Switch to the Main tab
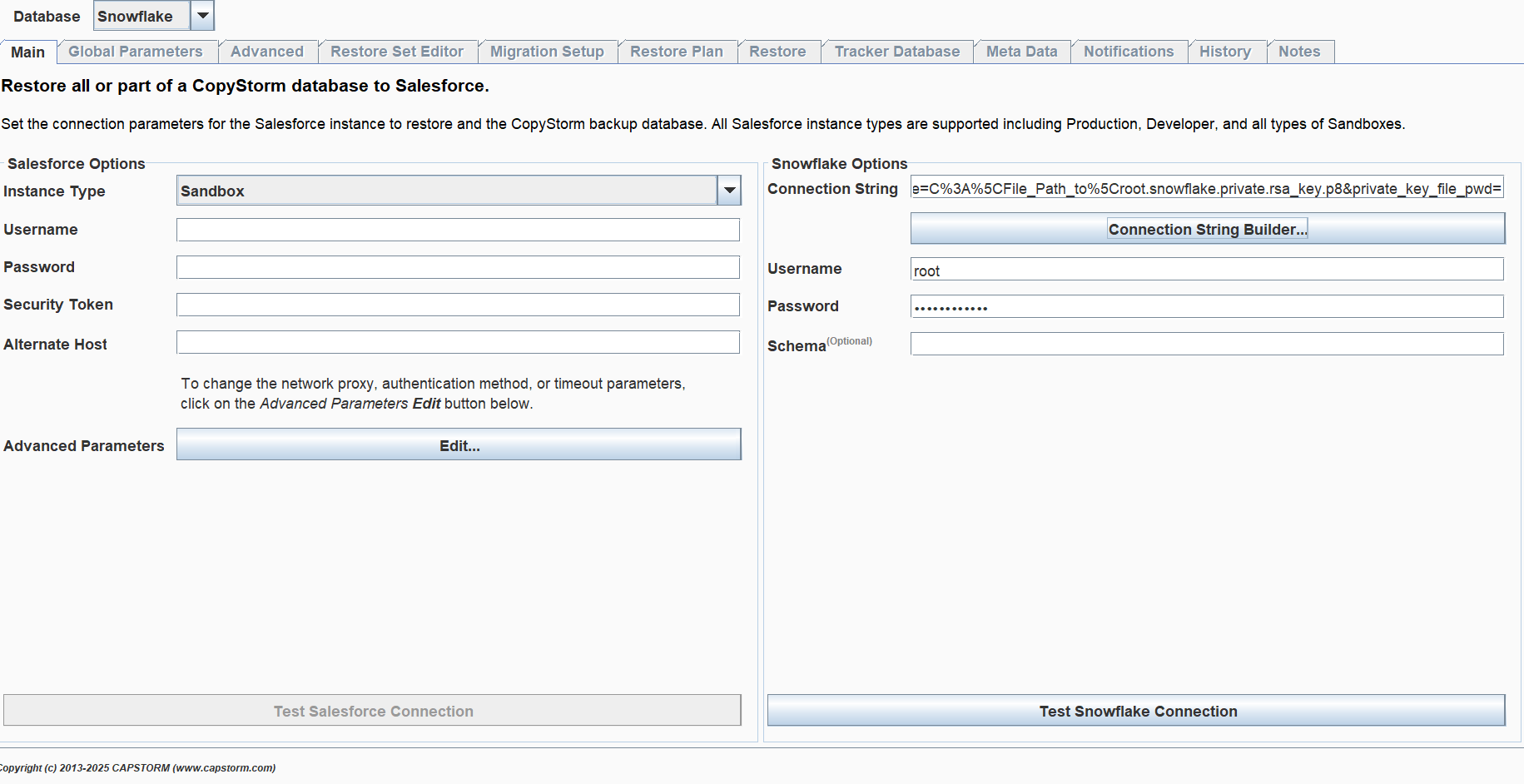The height and width of the screenshot is (784, 1524). (28, 52)
